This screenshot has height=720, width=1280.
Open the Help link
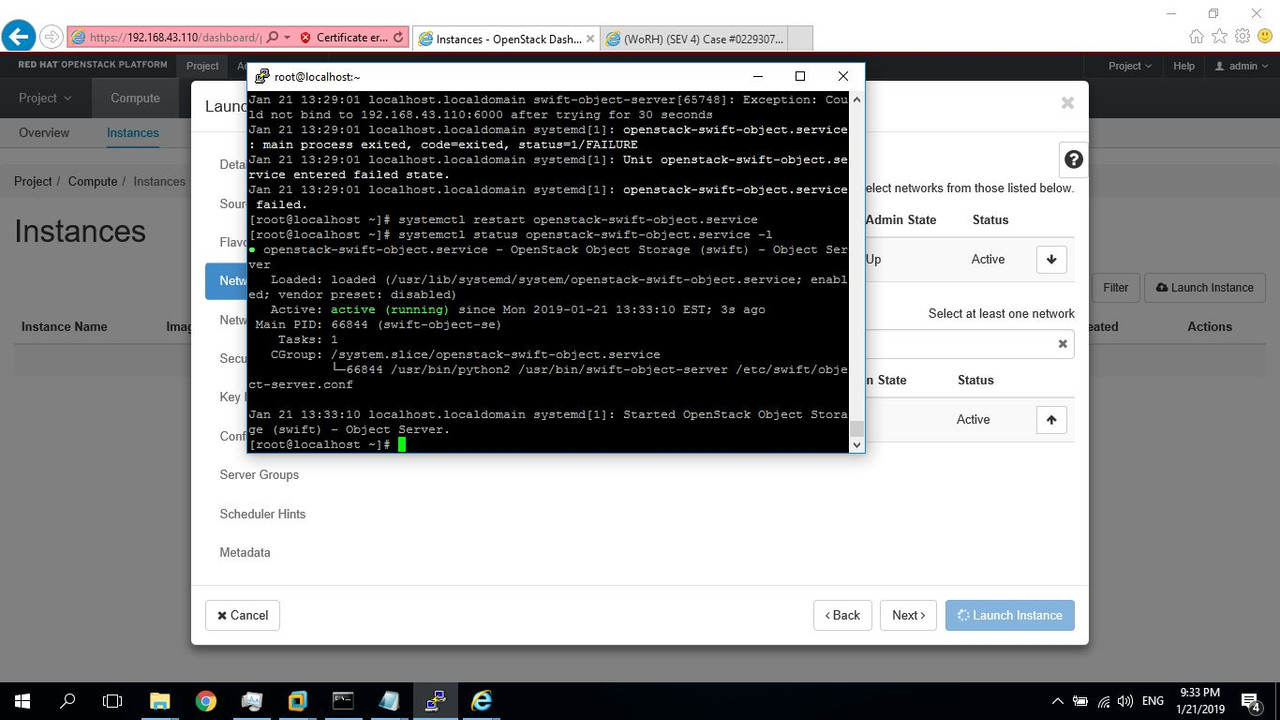[1183, 66]
